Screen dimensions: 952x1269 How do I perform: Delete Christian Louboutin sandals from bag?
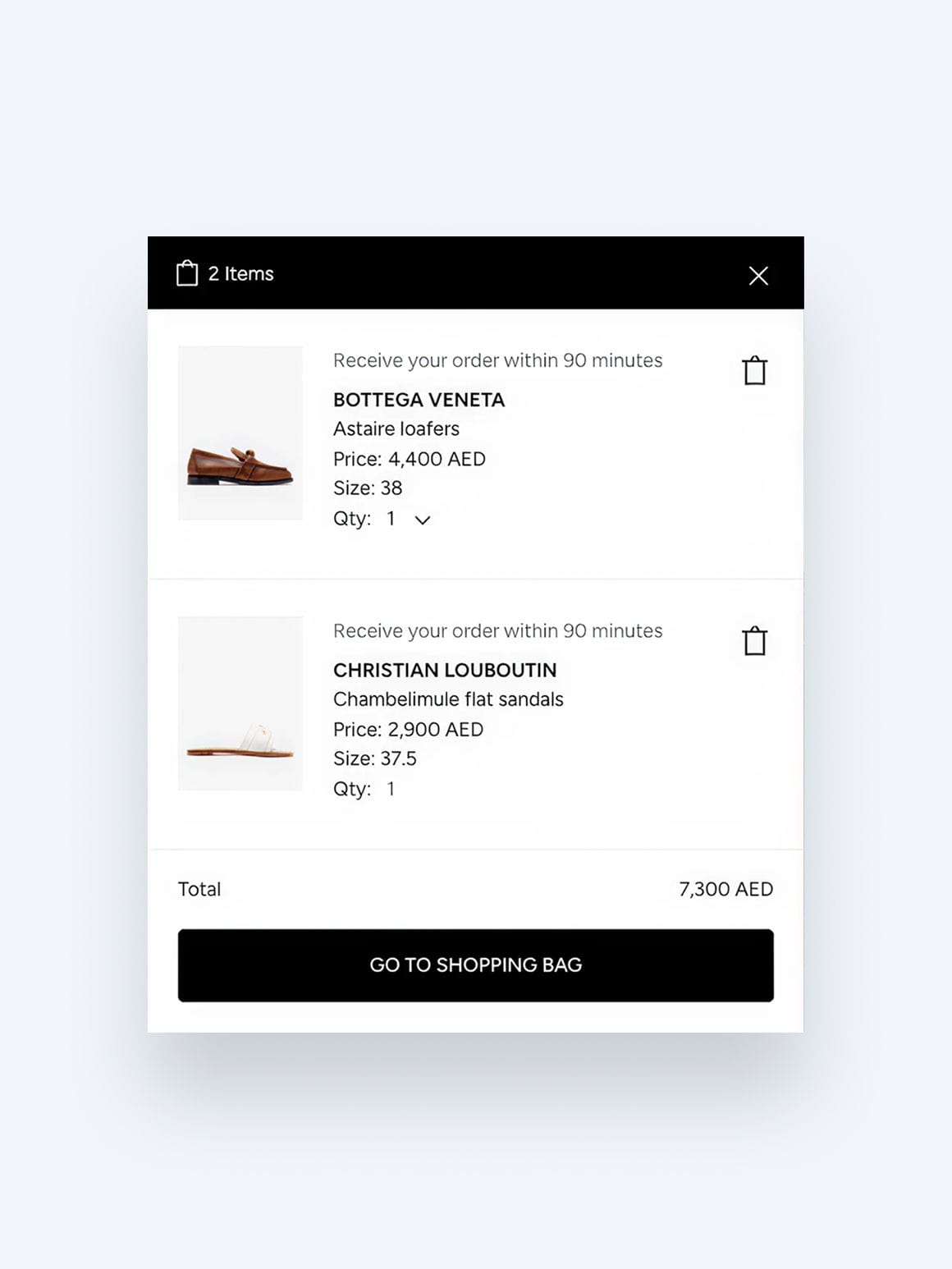pyautogui.click(x=754, y=641)
